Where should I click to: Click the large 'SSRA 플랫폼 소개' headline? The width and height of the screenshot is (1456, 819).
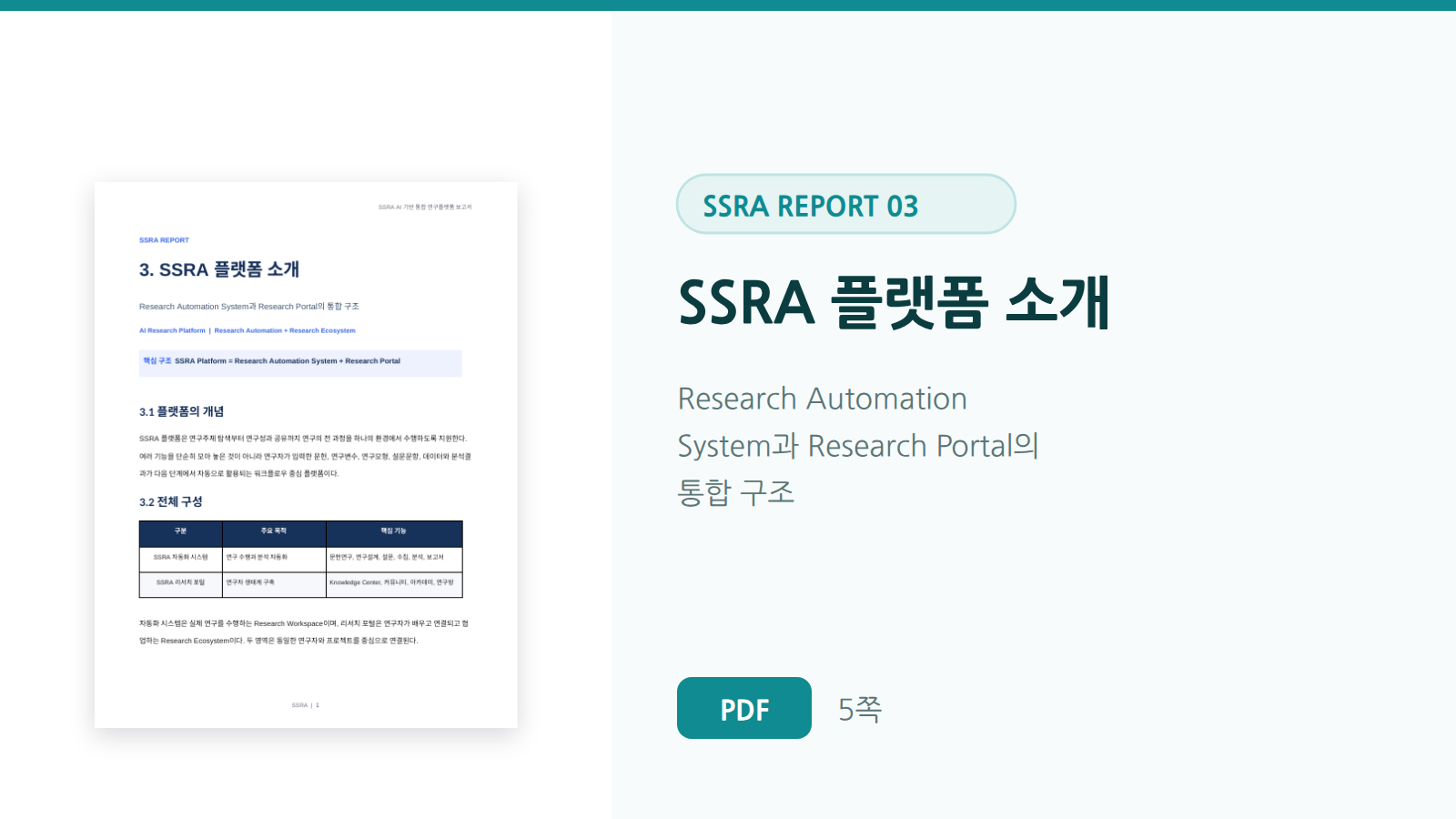pos(894,302)
